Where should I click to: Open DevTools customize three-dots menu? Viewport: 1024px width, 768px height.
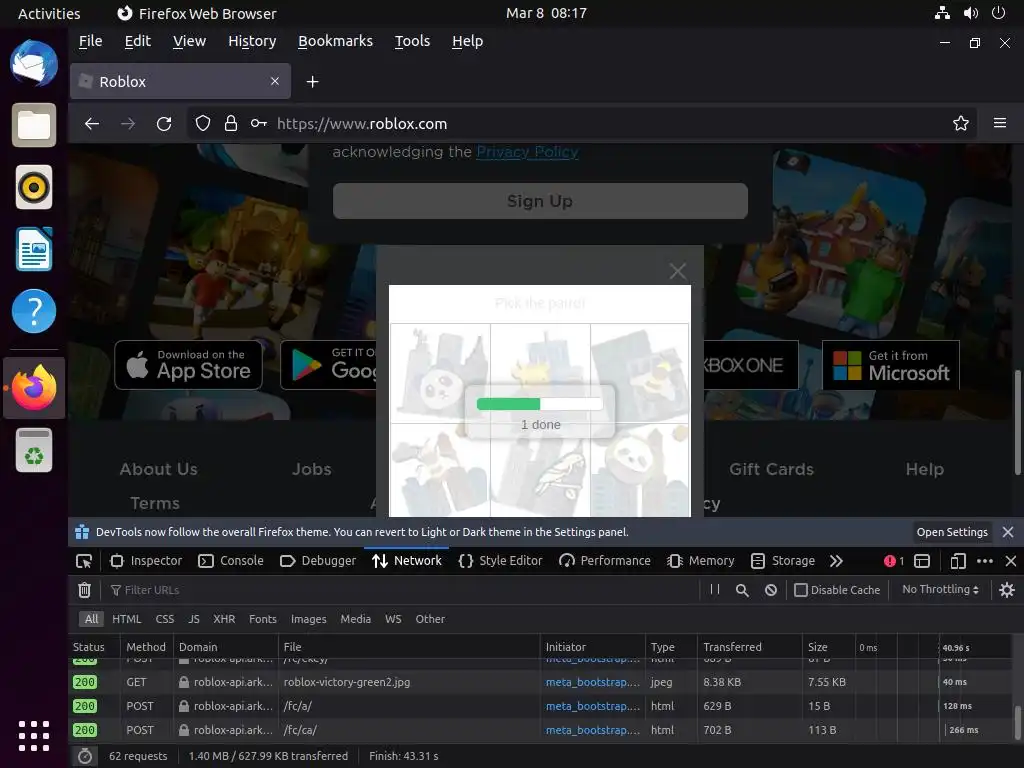[984, 561]
